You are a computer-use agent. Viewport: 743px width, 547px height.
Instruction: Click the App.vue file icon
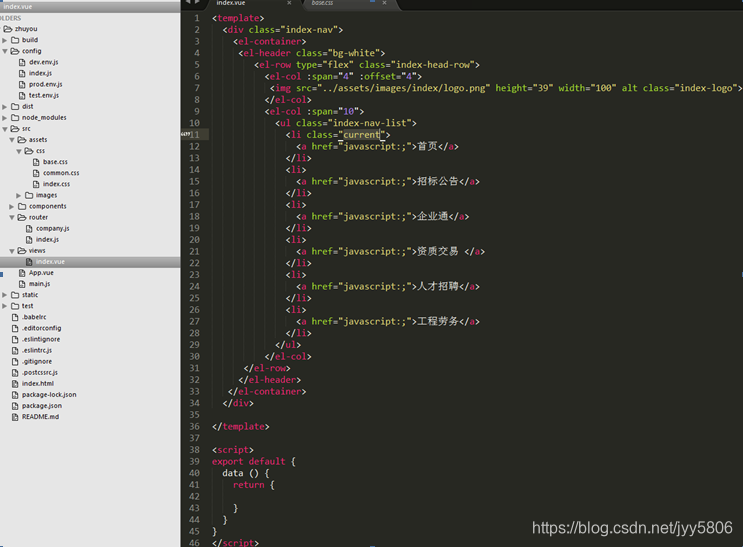click(22, 273)
